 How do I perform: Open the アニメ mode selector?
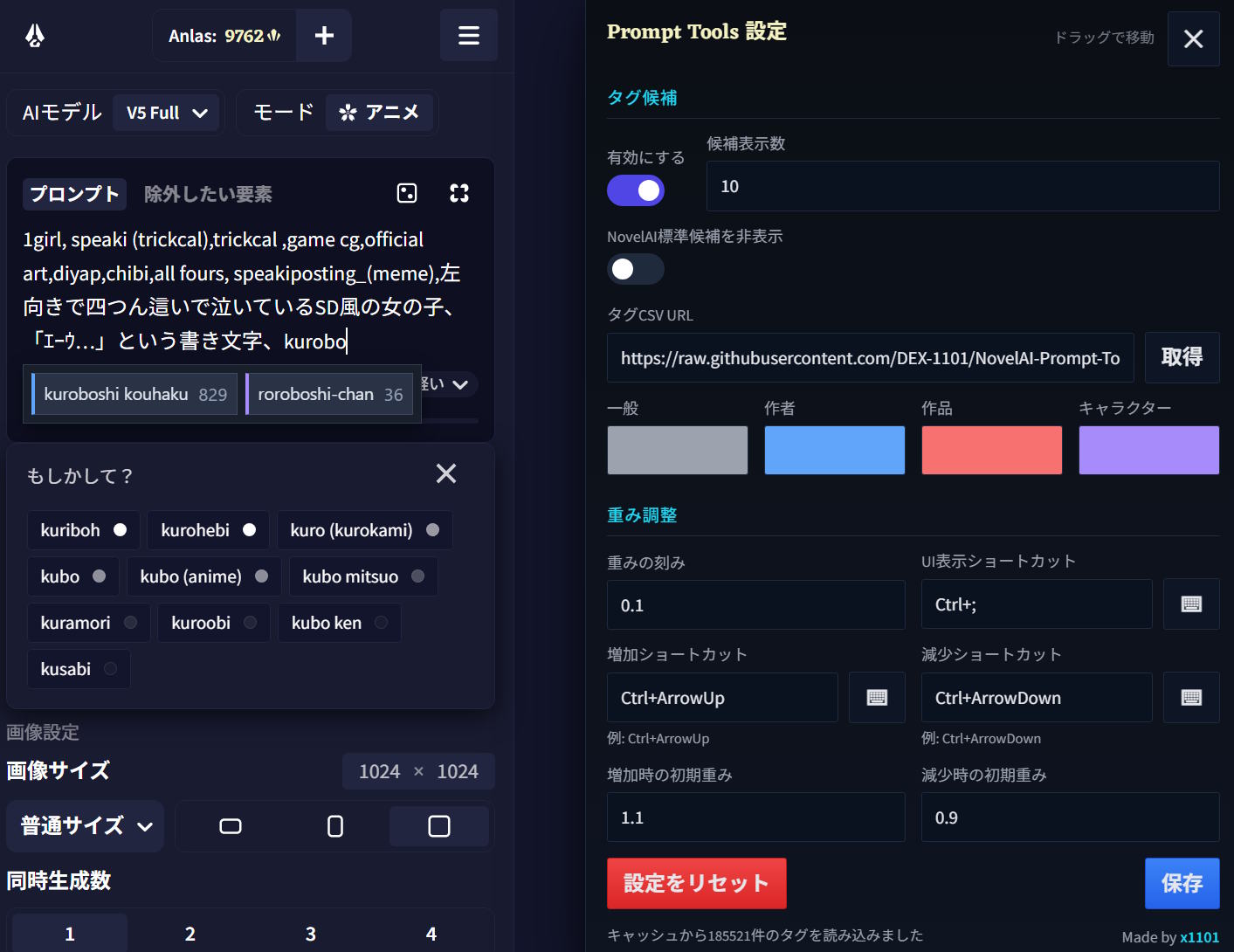(x=379, y=113)
